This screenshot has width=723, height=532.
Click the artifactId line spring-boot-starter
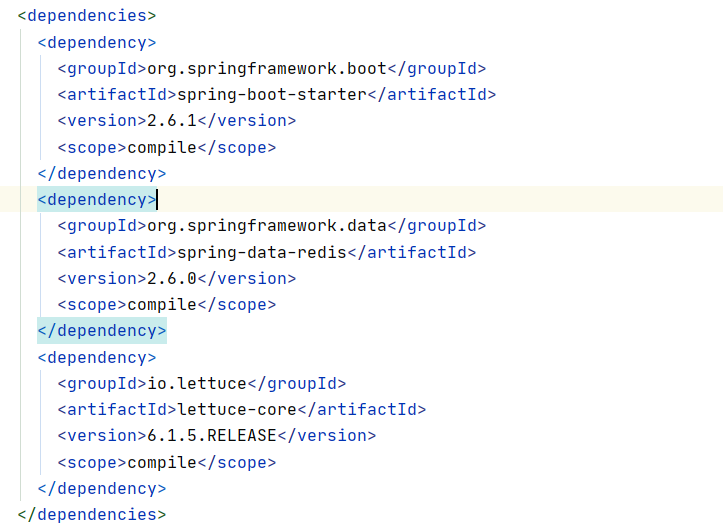pos(277,95)
